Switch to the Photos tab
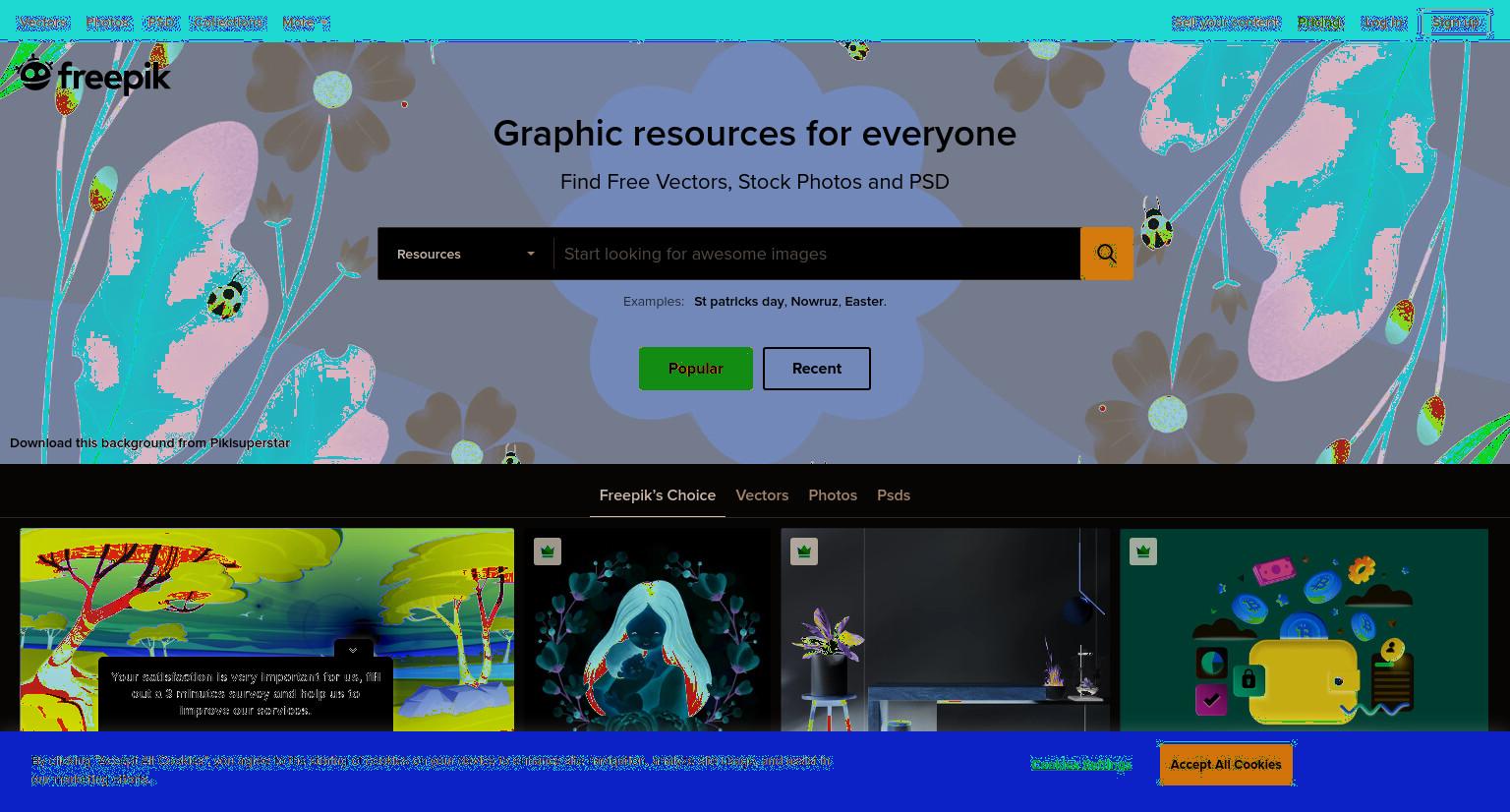Image resolution: width=1510 pixels, height=812 pixels. coord(833,495)
